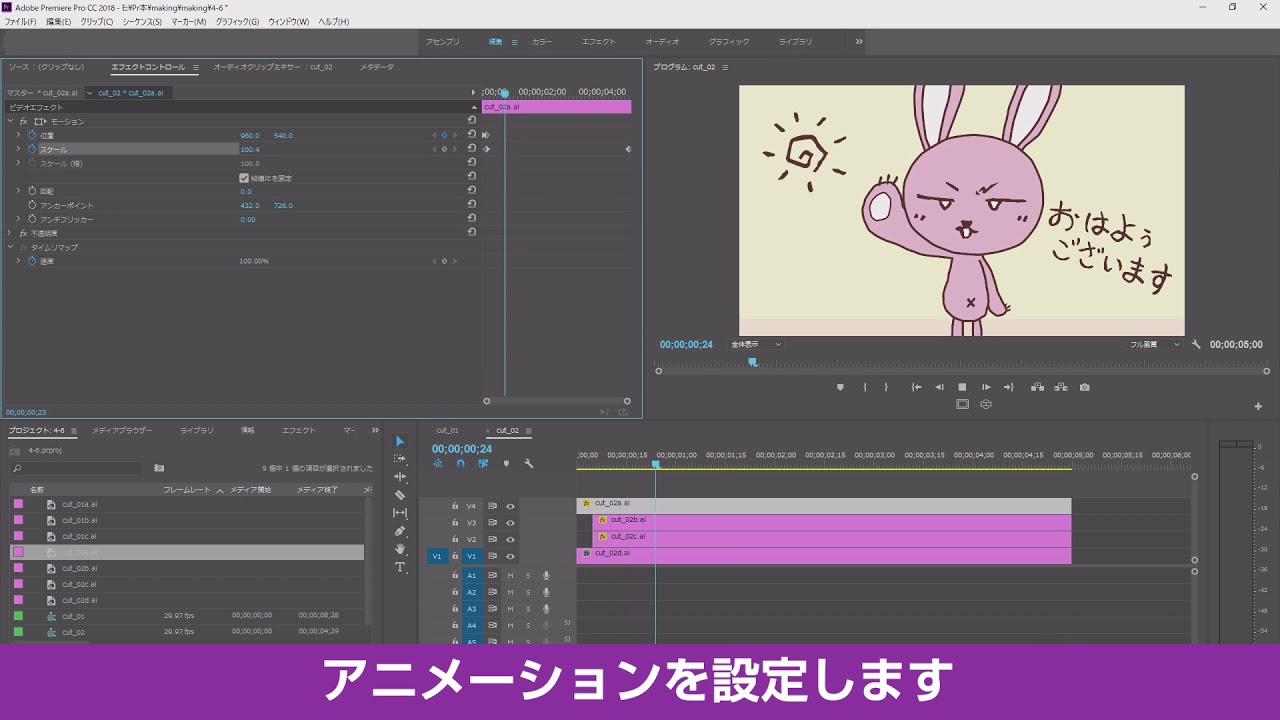This screenshot has width=1280, height=720.
Task: Select the Razor tool
Action: pyautogui.click(x=400, y=495)
